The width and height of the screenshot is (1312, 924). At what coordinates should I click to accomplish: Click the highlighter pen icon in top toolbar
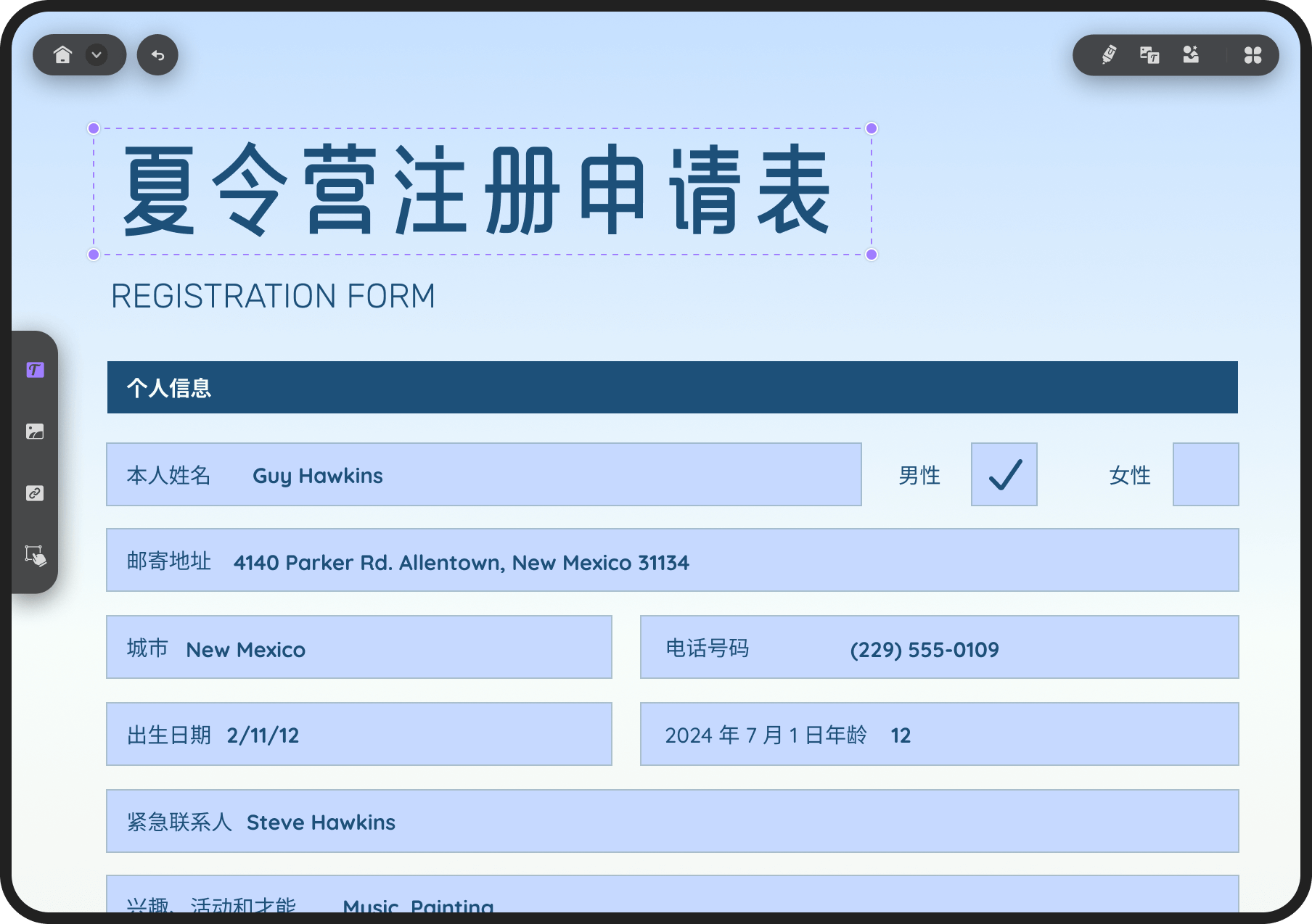click(x=1106, y=54)
